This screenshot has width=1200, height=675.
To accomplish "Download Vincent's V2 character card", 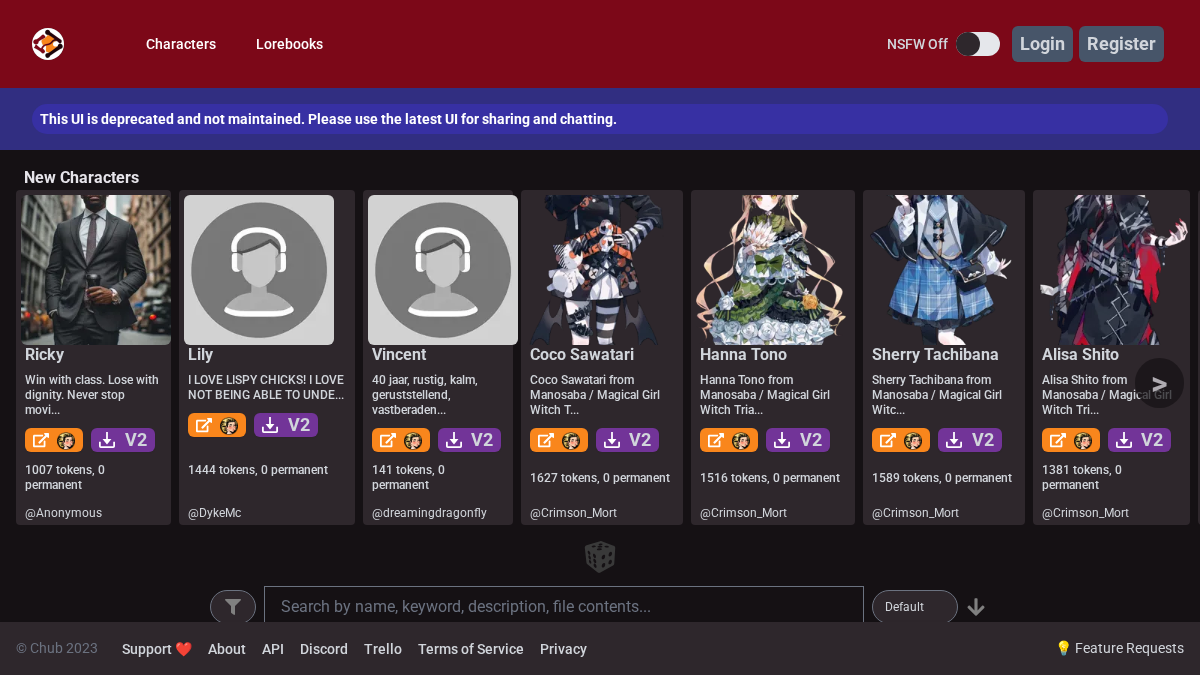I will [x=470, y=440].
